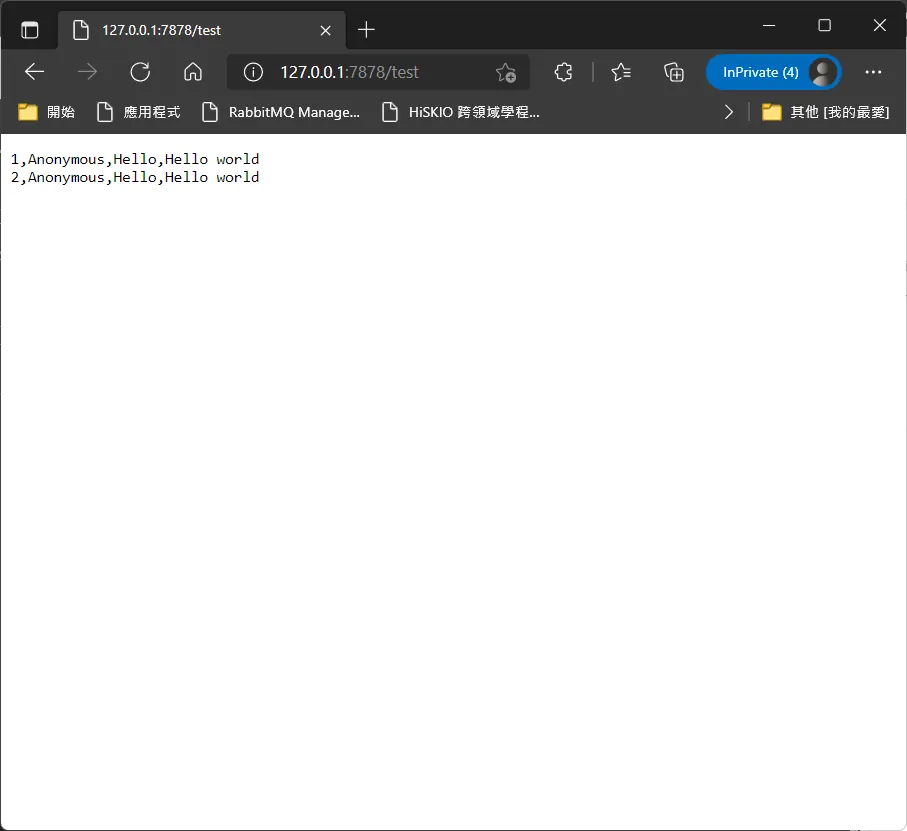Image resolution: width=907 pixels, height=831 pixels.
Task: Open the HiSKIO 跨領域學程 bookmark
Action: point(461,112)
